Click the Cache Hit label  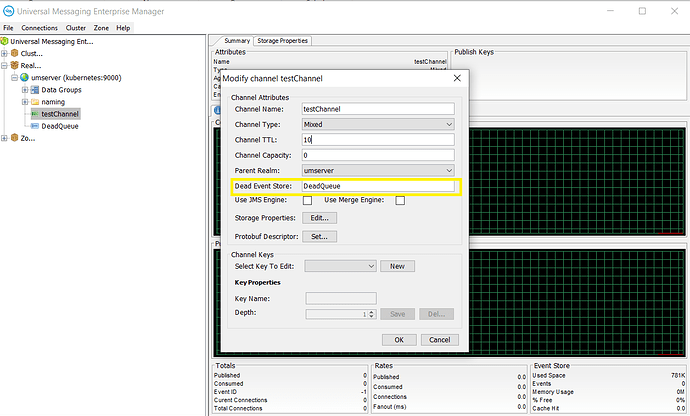point(546,409)
